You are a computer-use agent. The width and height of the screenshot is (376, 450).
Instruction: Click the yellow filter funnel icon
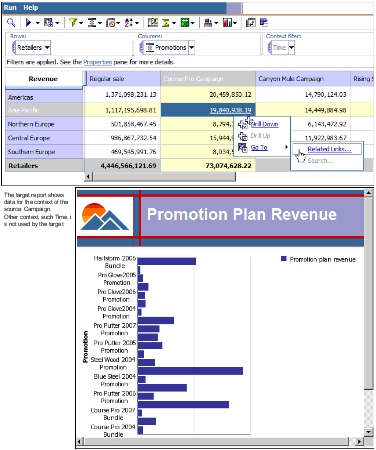pos(72,22)
